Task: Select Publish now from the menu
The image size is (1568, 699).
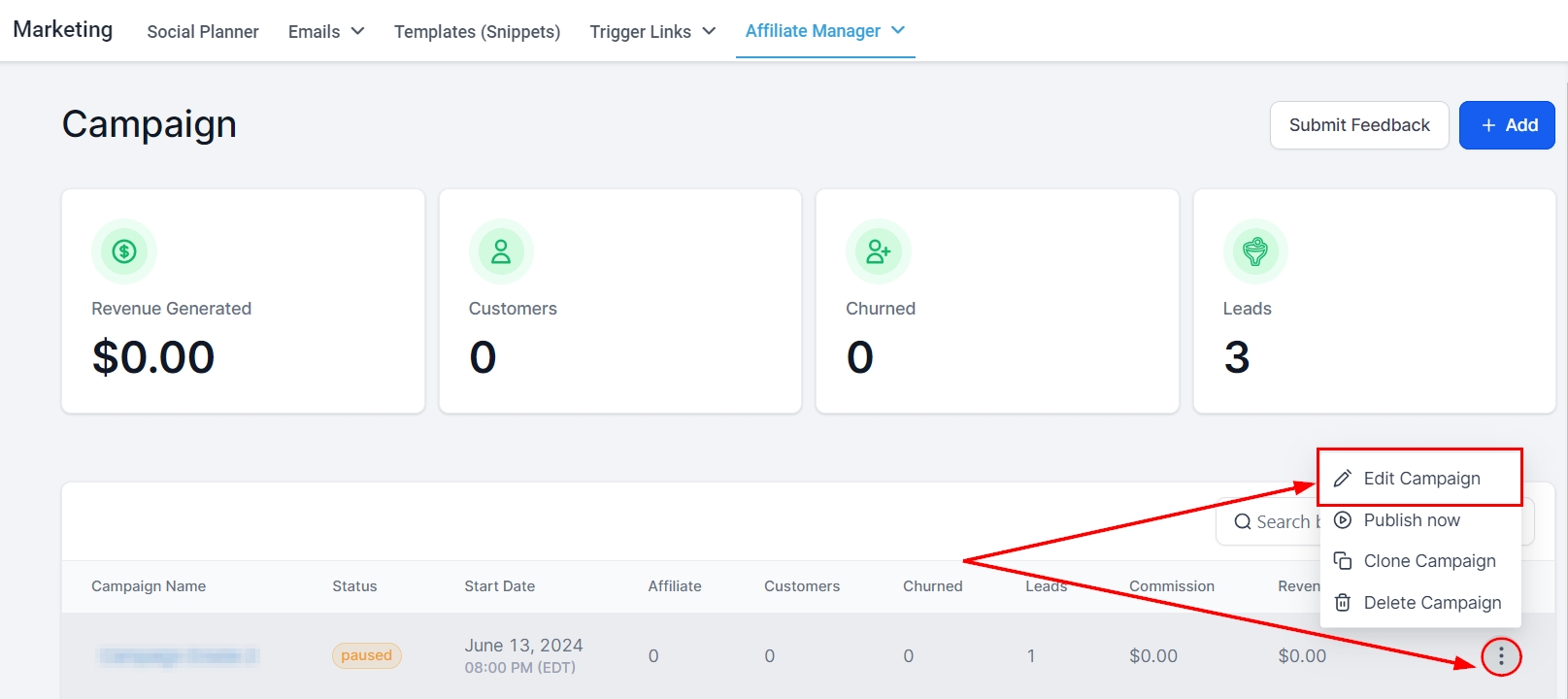Action: [1411, 520]
